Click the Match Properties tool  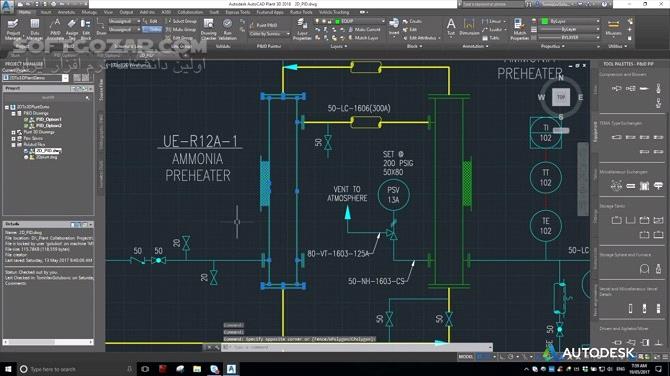520,29
